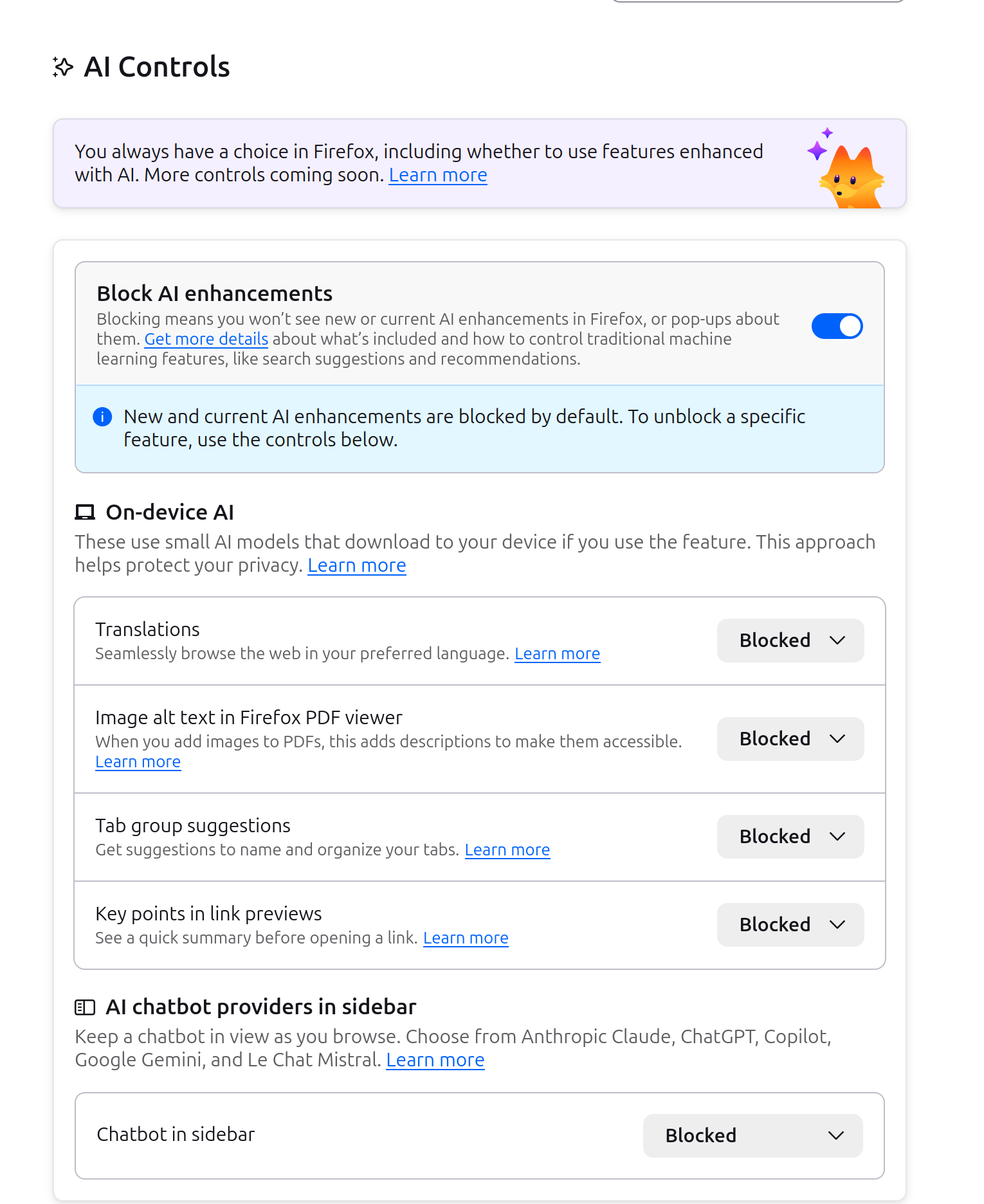Click the blue info icon in the notice
The height and width of the screenshot is (1204, 984).
click(x=102, y=417)
